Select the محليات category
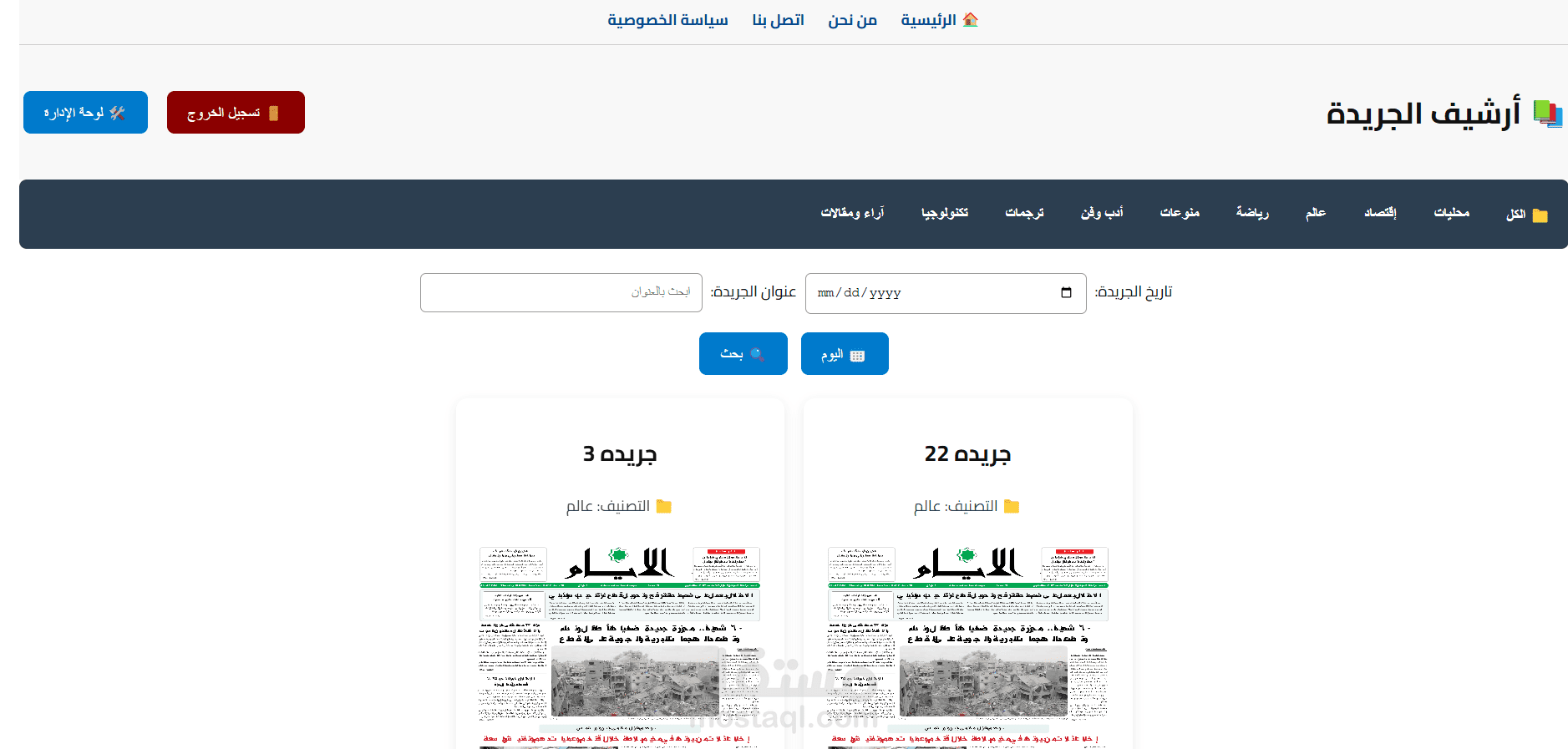The width and height of the screenshot is (1568, 749). [x=1452, y=213]
